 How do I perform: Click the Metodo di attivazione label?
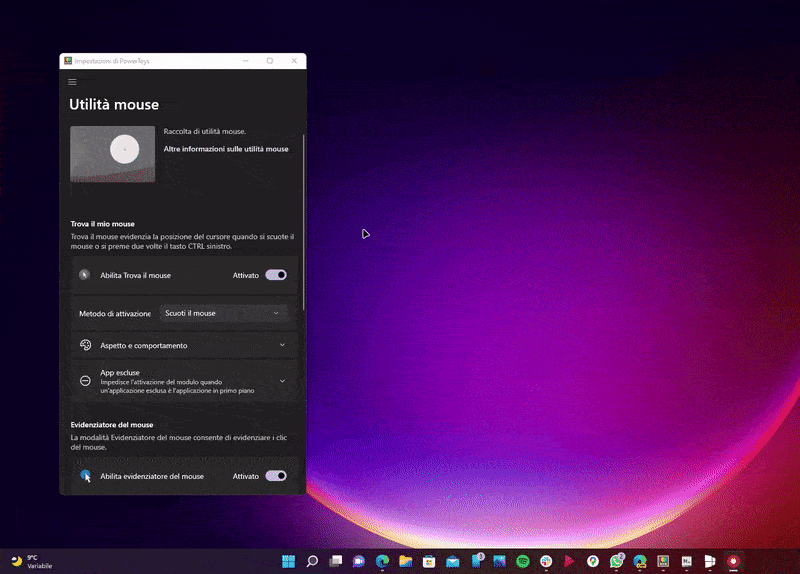tap(115, 314)
